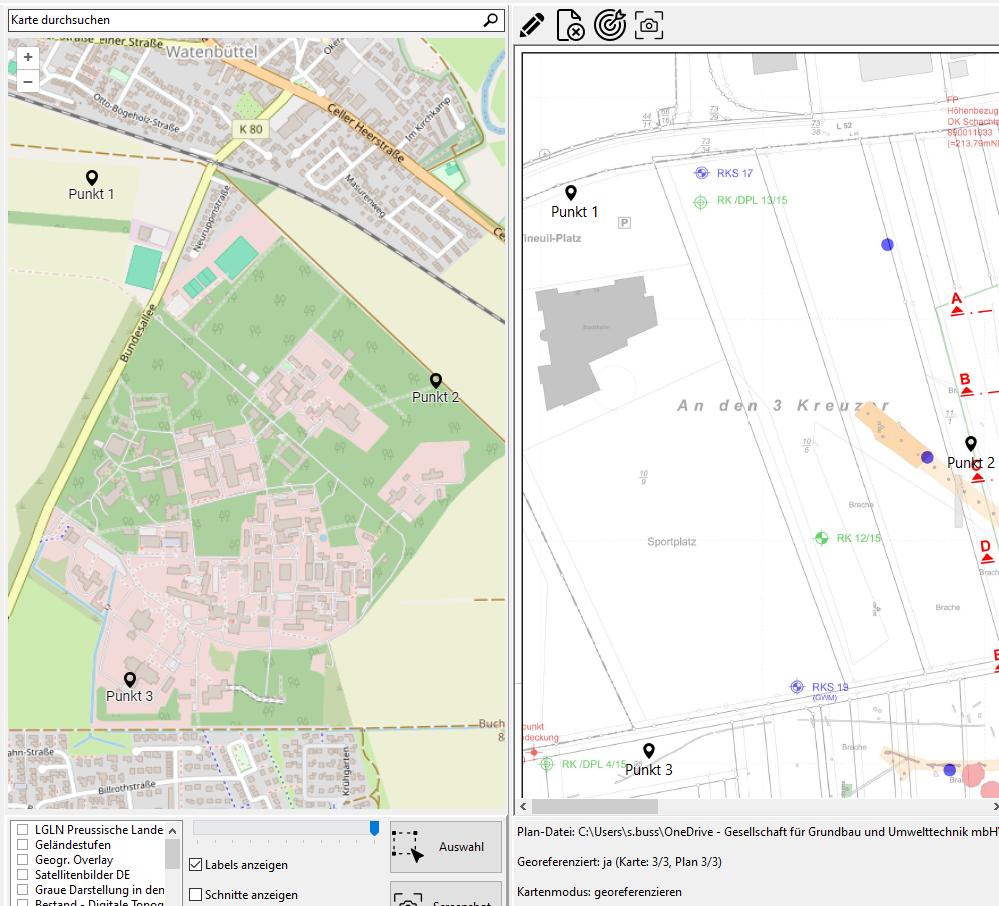
Task: Click Punkt 1 pin in the plan view
Action: pyautogui.click(x=571, y=193)
